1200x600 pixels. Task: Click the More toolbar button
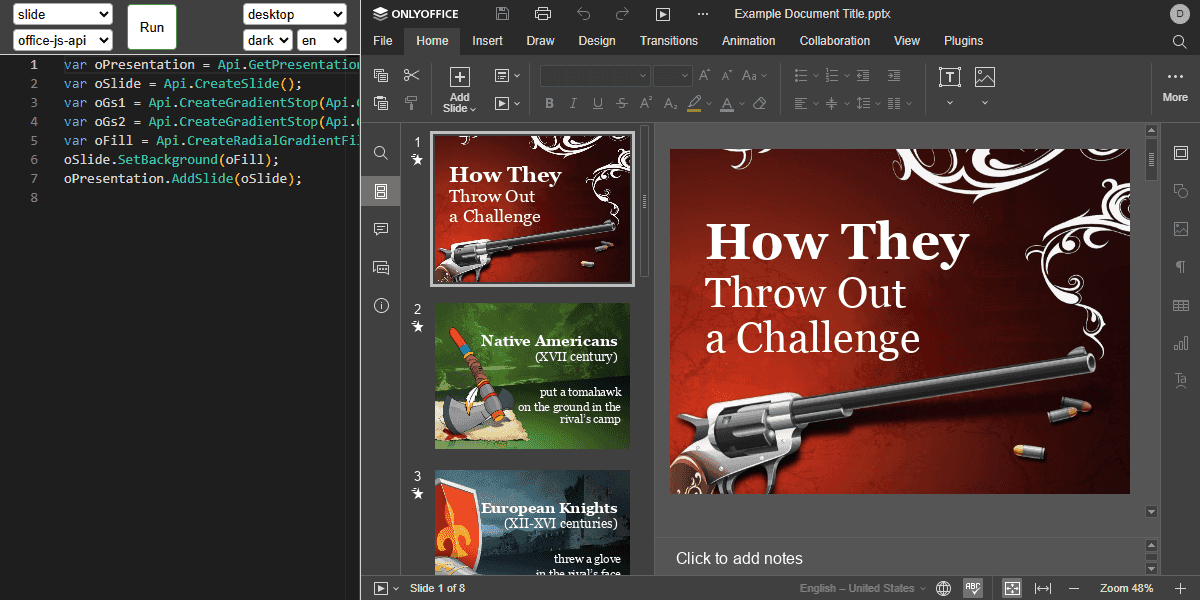pos(1175,86)
